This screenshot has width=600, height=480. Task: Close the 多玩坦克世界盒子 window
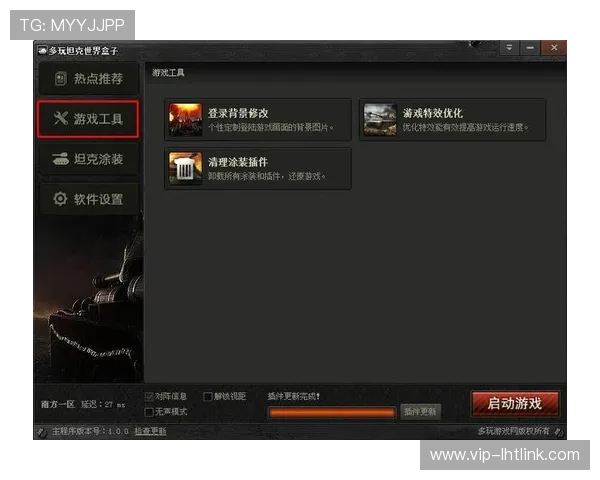coord(554,48)
